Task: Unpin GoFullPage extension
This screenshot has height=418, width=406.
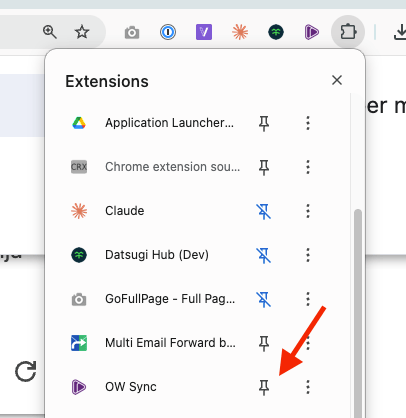Action: pos(264,299)
